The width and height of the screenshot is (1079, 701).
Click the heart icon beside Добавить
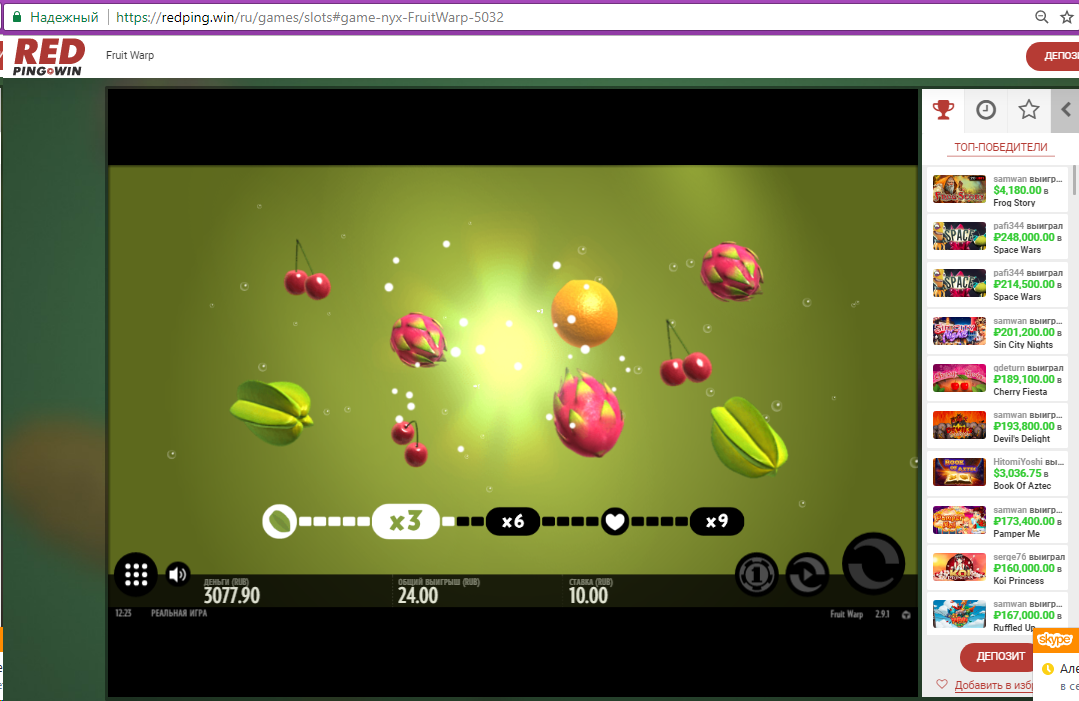tap(942, 684)
